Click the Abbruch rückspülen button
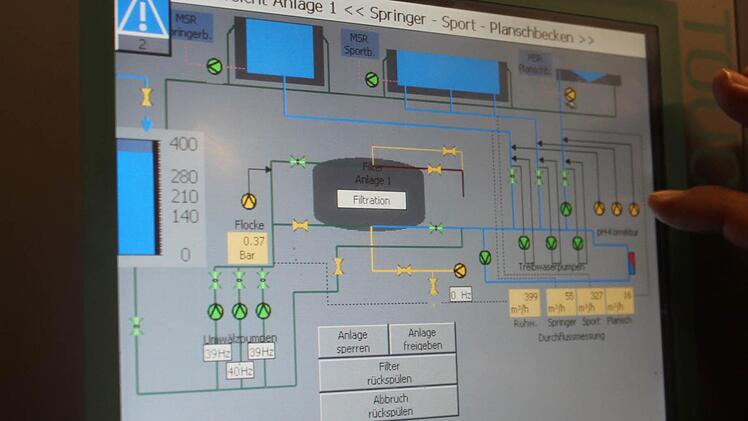The width and height of the screenshot is (748, 421). [388, 404]
